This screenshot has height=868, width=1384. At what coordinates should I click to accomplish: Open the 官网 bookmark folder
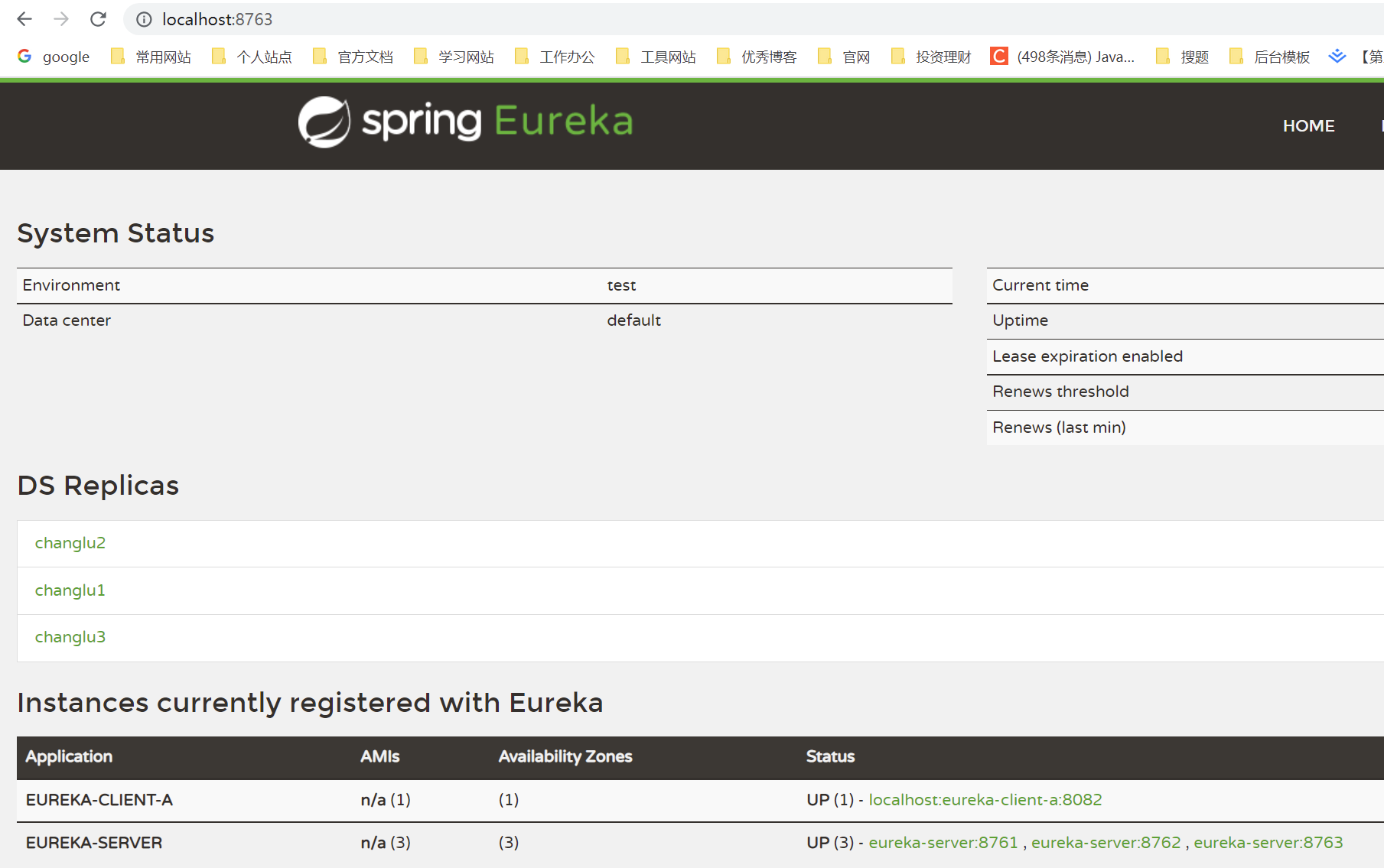(845, 57)
